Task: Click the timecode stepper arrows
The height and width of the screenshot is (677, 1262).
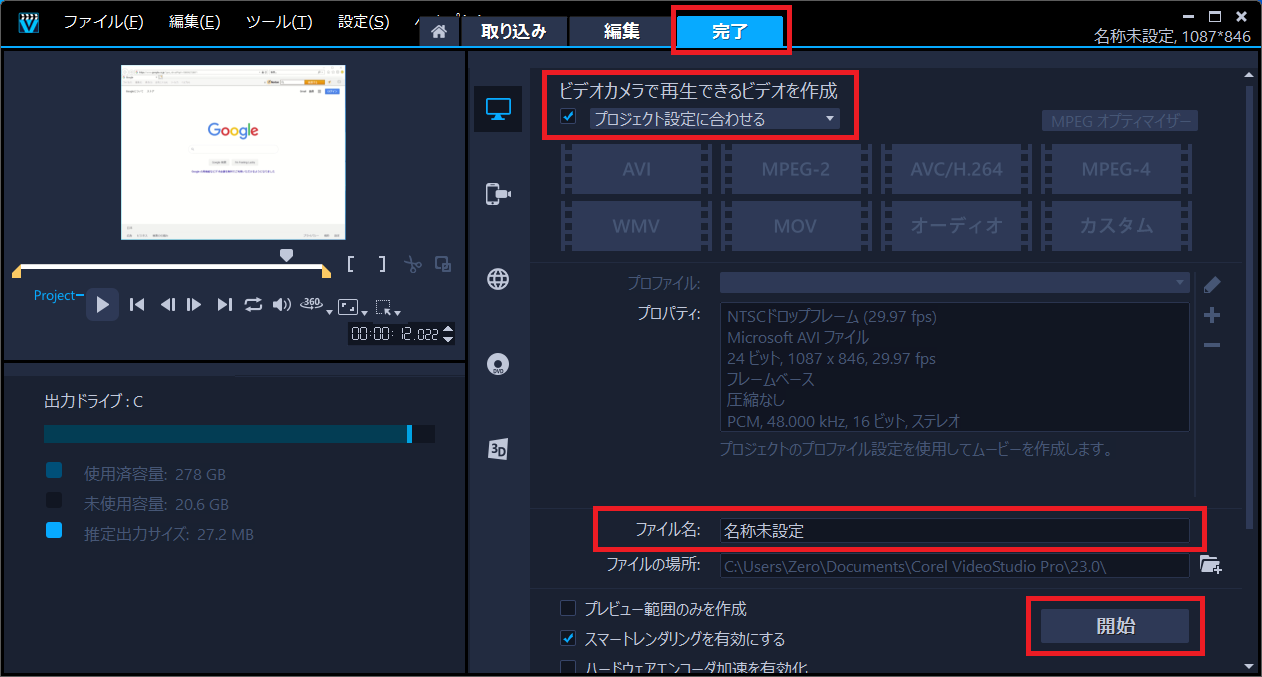Action: tap(448, 335)
